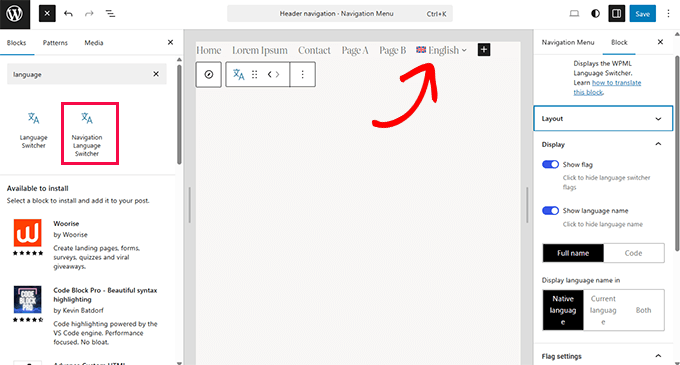The width and height of the screenshot is (680, 365).
Task: Click the block drag handle
Action: [255, 75]
